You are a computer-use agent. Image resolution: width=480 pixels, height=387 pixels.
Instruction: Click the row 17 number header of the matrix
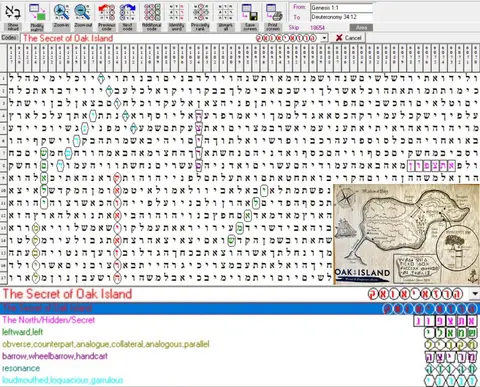pos(3,277)
